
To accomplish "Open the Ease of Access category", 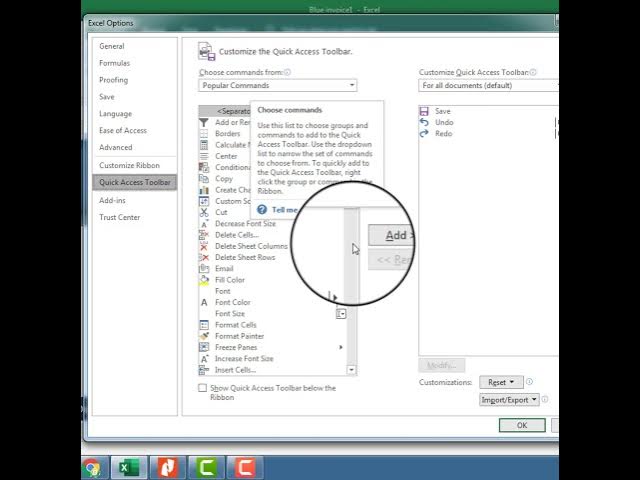I will (x=123, y=131).
